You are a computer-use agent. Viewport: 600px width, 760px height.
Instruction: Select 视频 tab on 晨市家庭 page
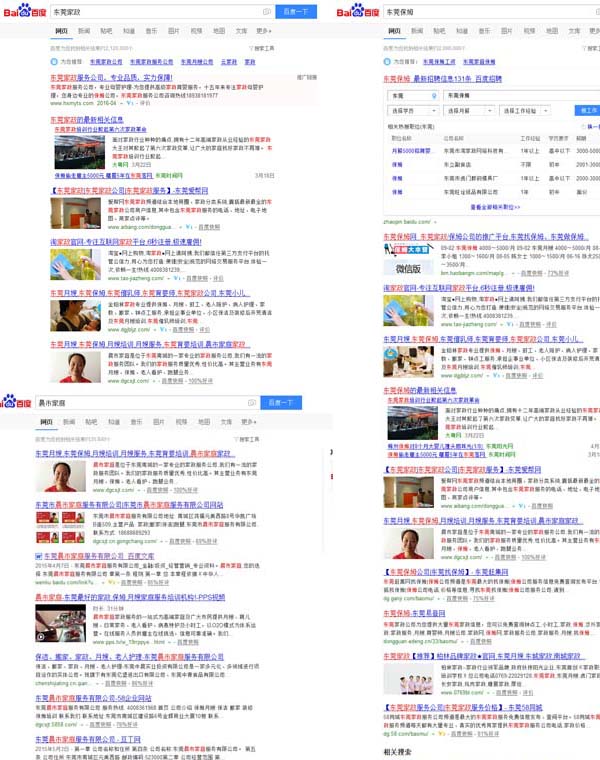pos(181,422)
